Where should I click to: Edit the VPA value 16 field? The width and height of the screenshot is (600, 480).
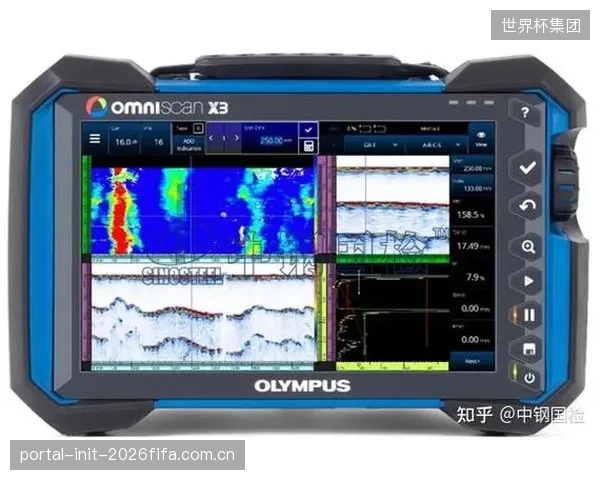155,138
